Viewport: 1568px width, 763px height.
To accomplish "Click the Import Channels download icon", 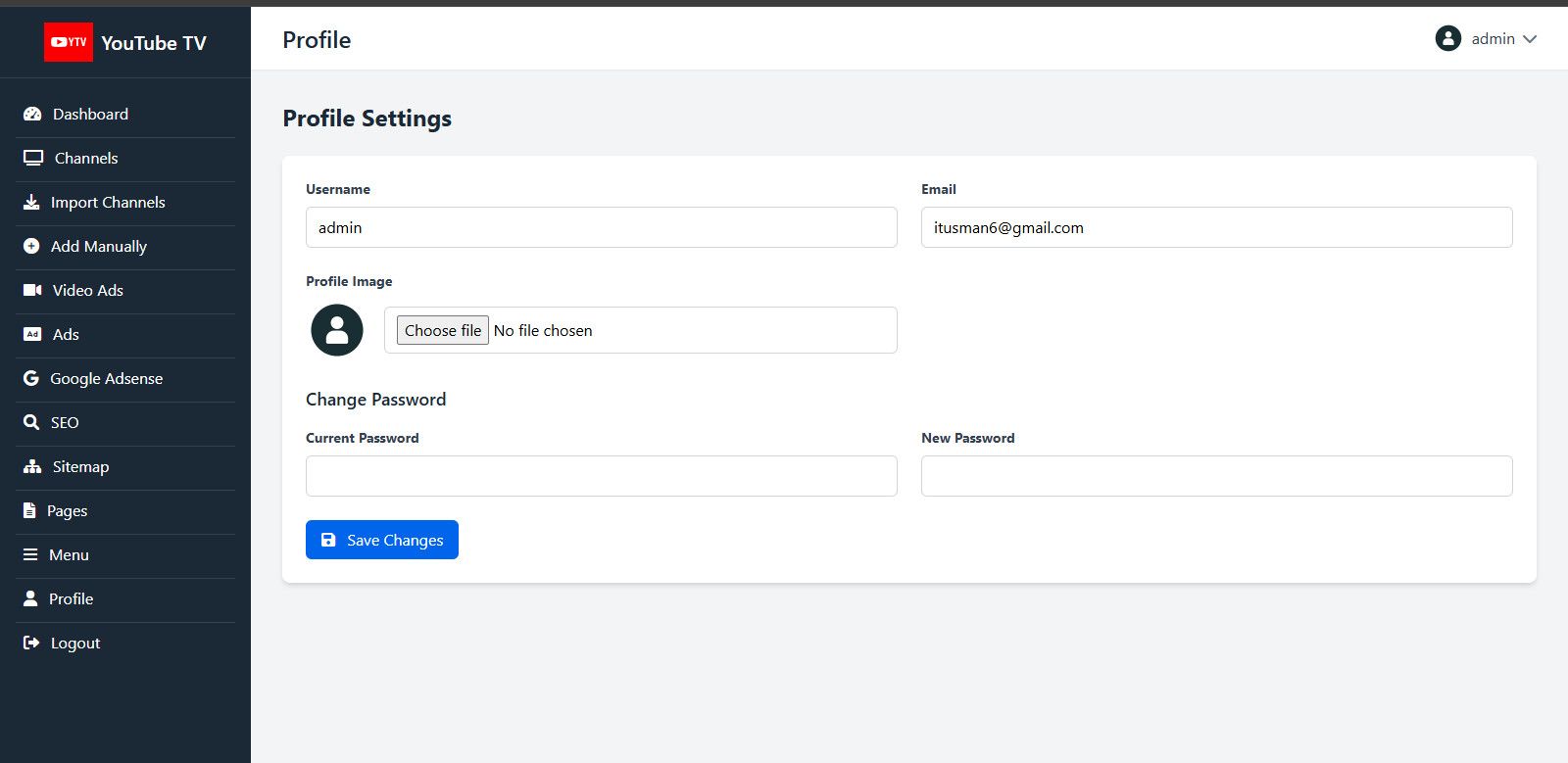I will click(x=31, y=202).
